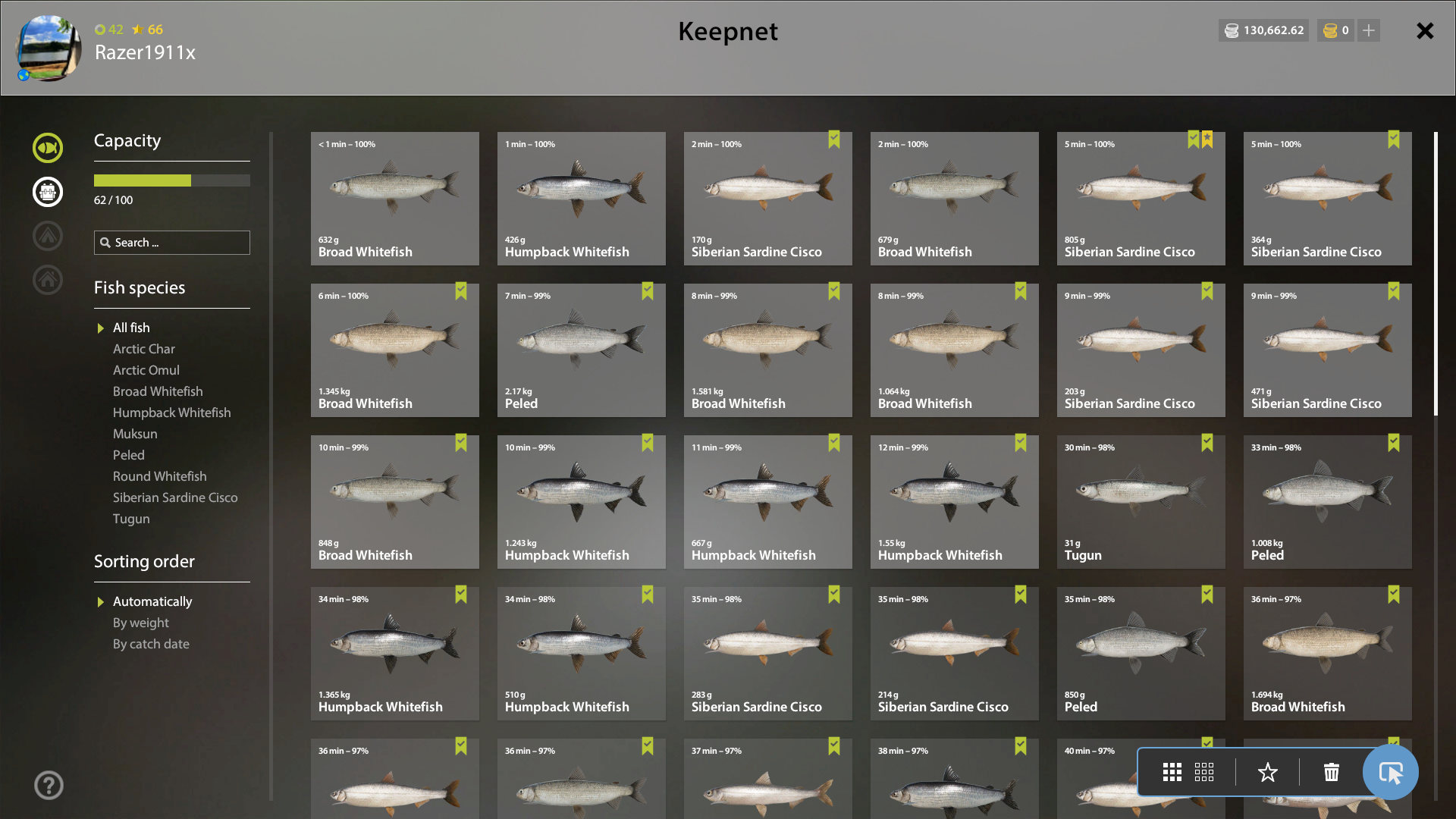Switch to small grid view icon
The image size is (1456, 819).
1204,773
